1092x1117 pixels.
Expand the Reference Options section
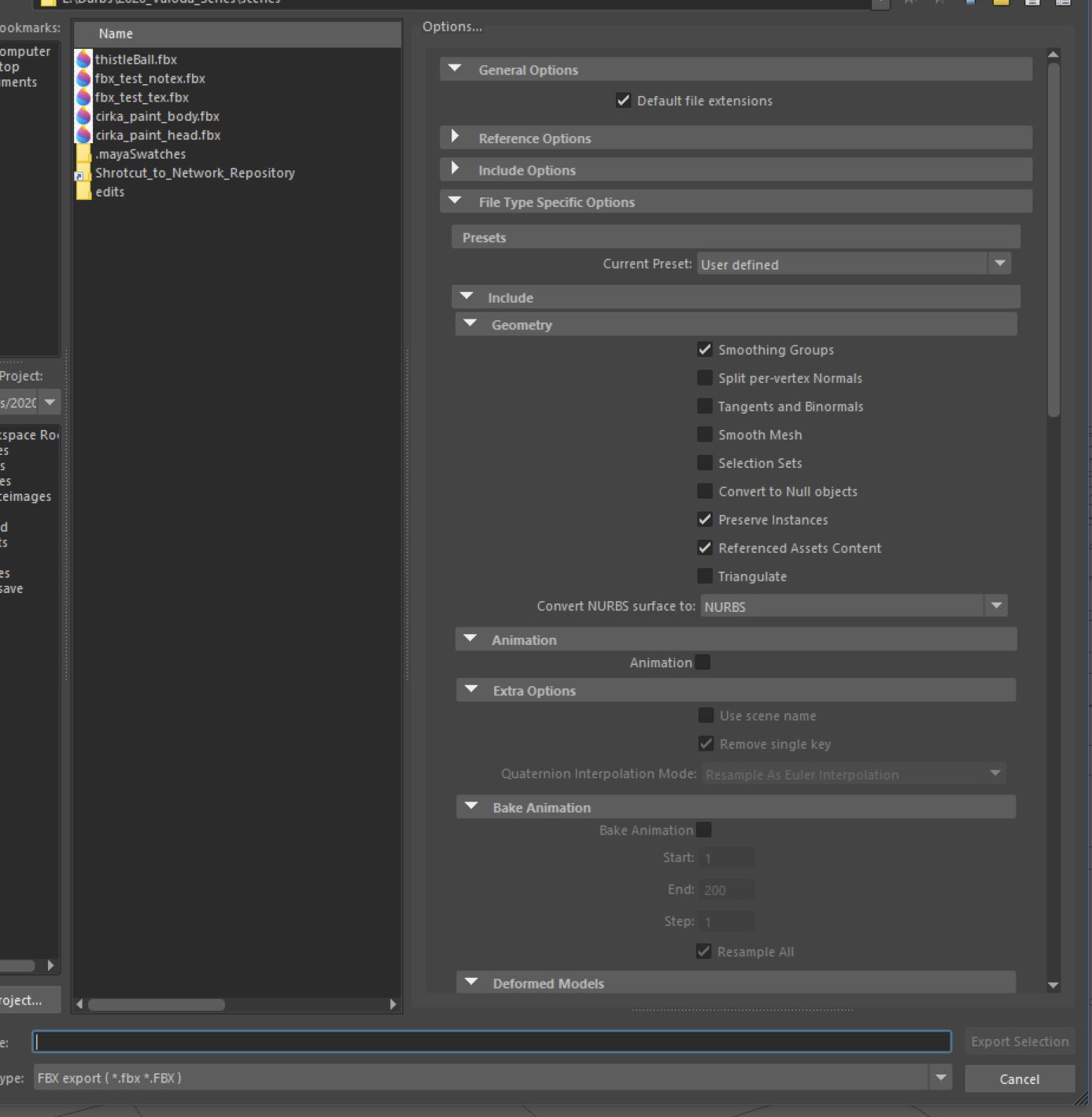point(456,137)
